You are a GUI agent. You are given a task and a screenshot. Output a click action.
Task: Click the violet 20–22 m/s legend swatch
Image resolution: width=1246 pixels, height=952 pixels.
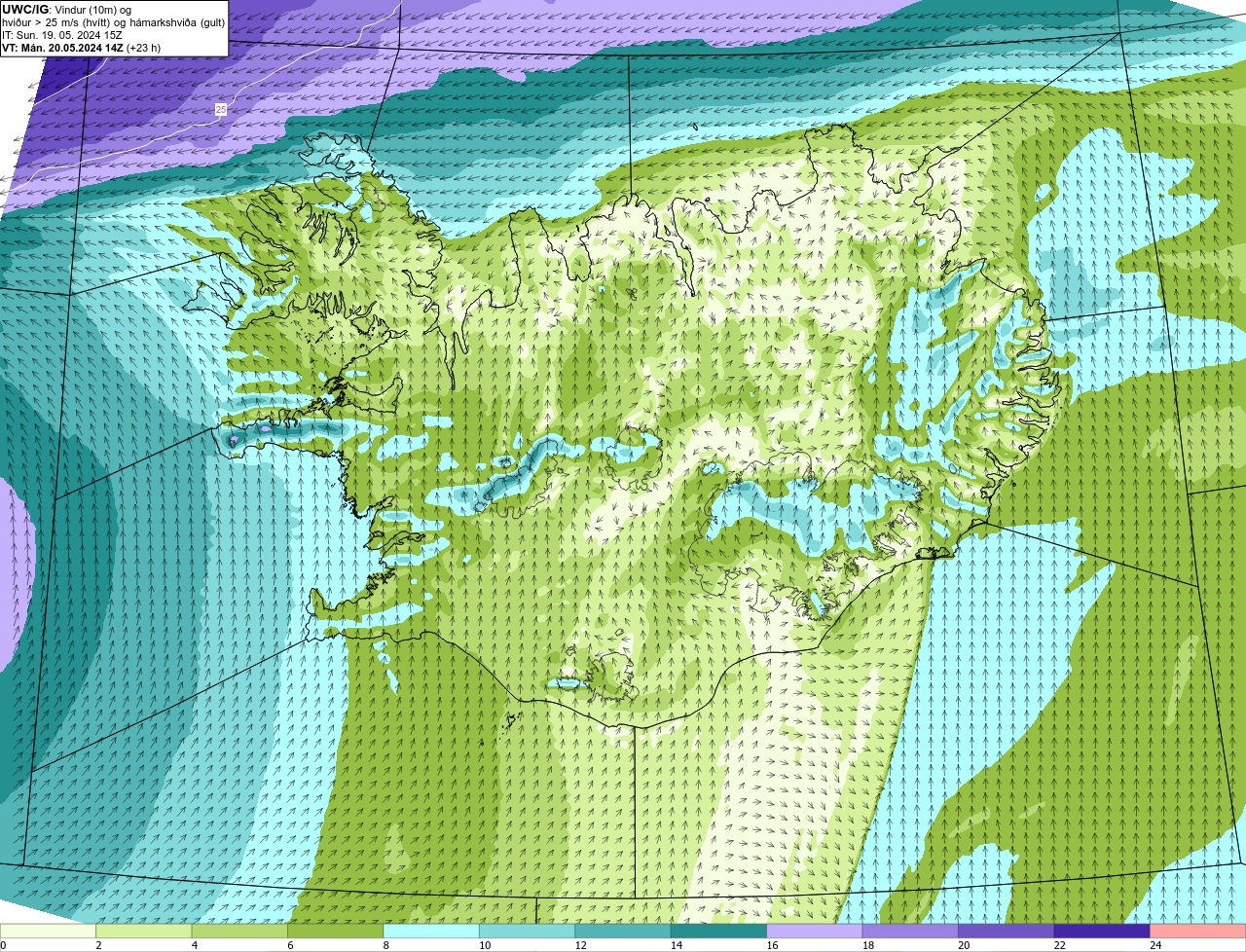coord(1007,932)
